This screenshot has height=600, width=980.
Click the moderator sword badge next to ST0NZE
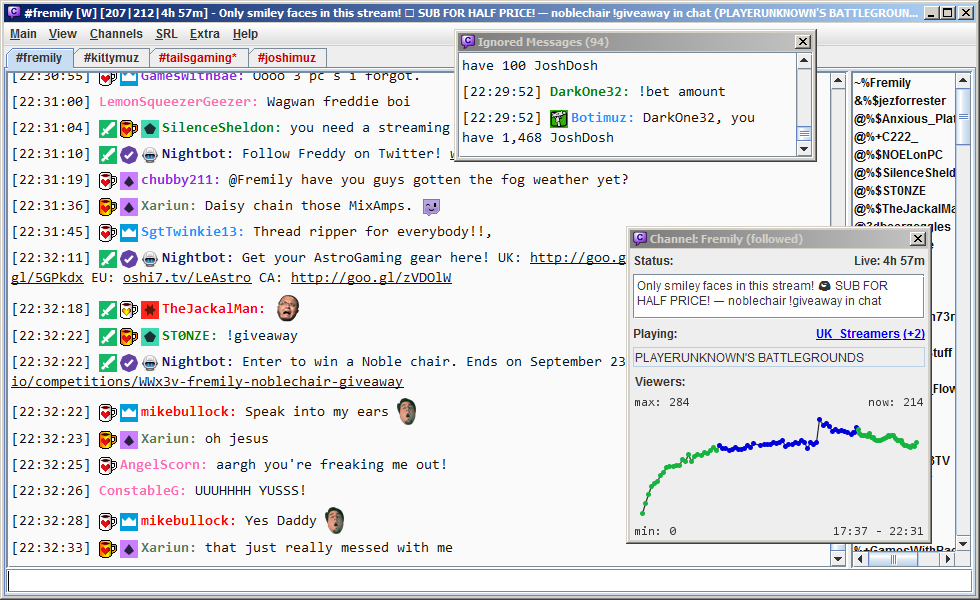(x=108, y=336)
